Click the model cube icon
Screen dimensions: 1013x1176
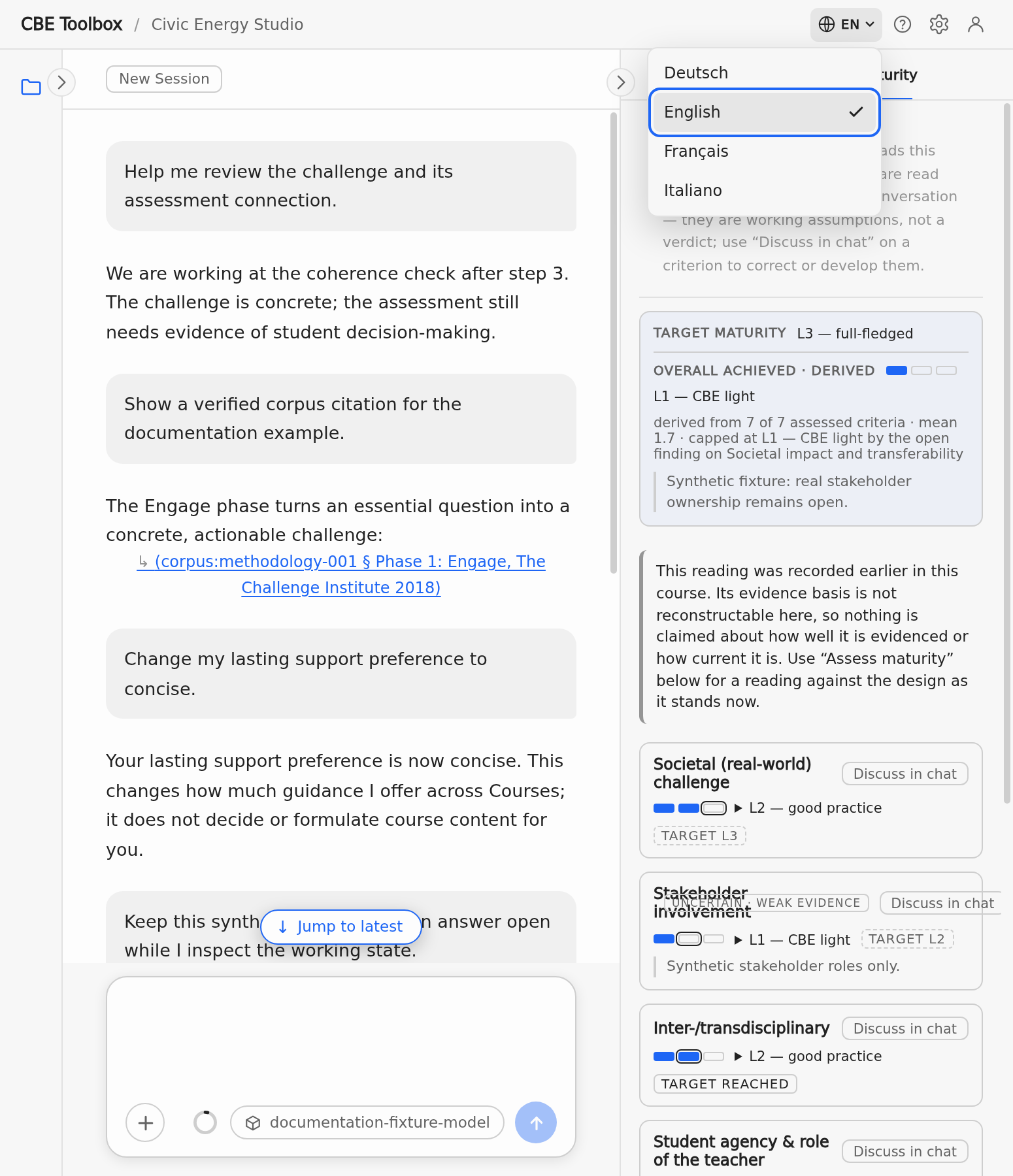point(253,1123)
